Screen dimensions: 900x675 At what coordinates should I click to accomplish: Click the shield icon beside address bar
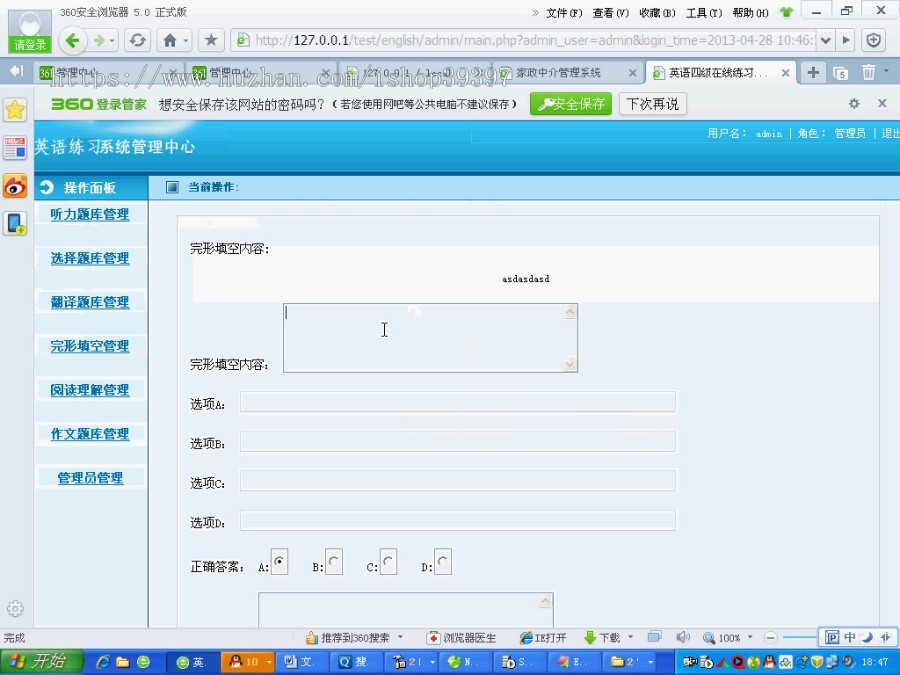click(x=874, y=40)
